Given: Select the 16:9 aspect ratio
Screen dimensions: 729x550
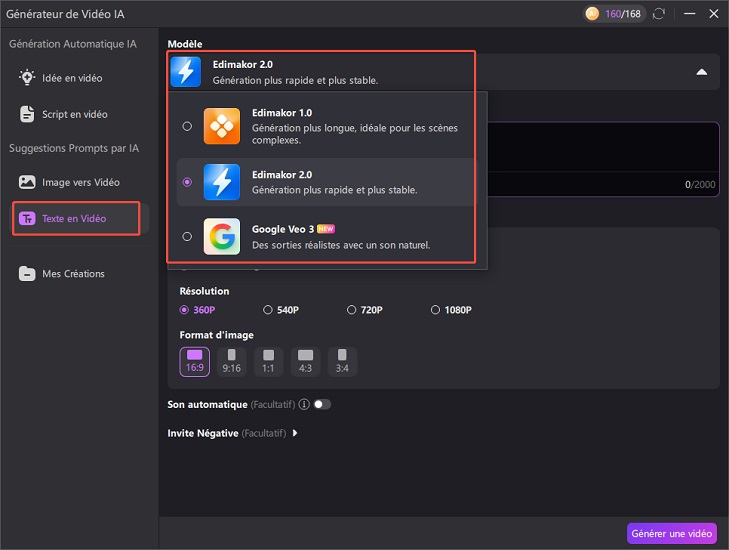Looking at the screenshot, I should pos(194,361).
